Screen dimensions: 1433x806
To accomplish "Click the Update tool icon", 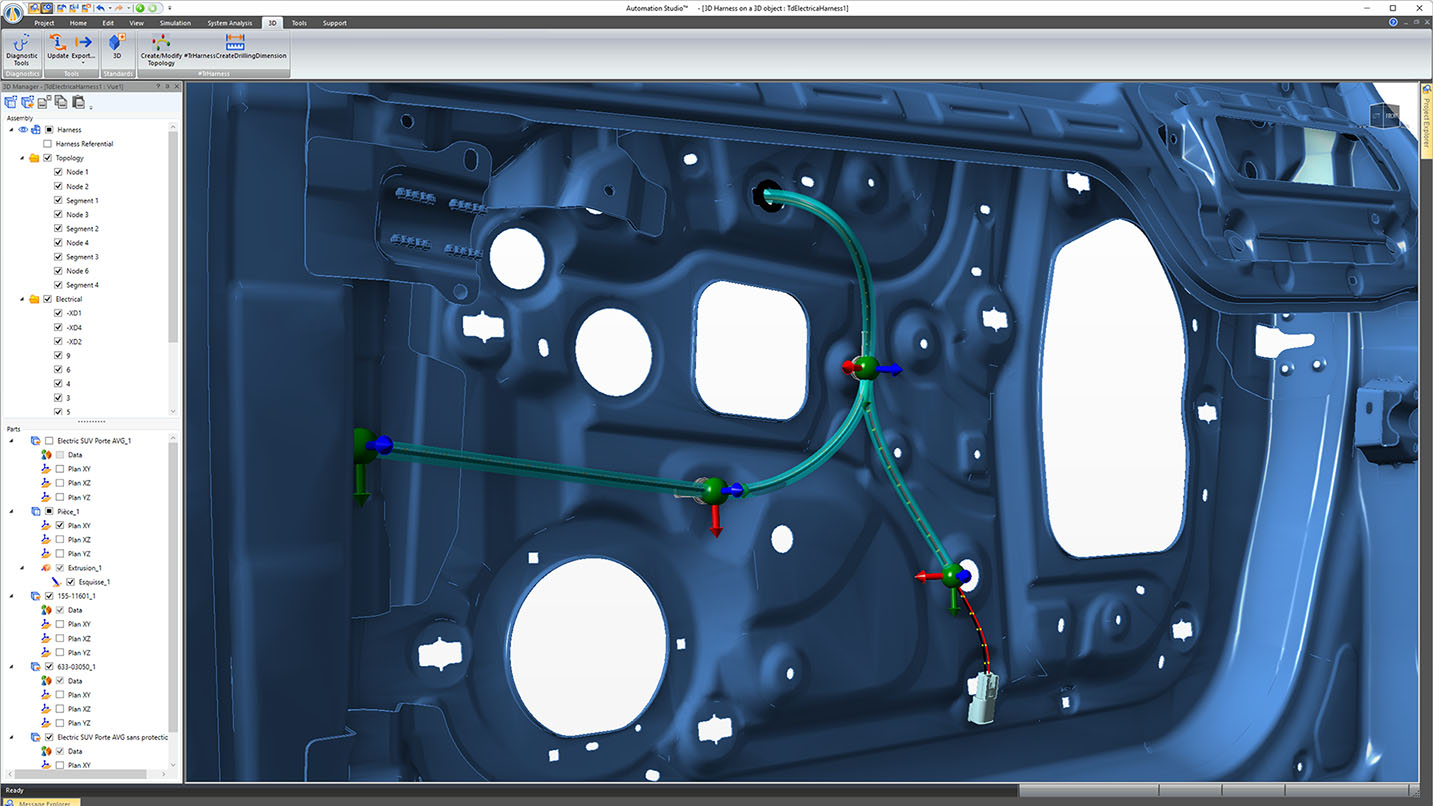I will 57,46.
